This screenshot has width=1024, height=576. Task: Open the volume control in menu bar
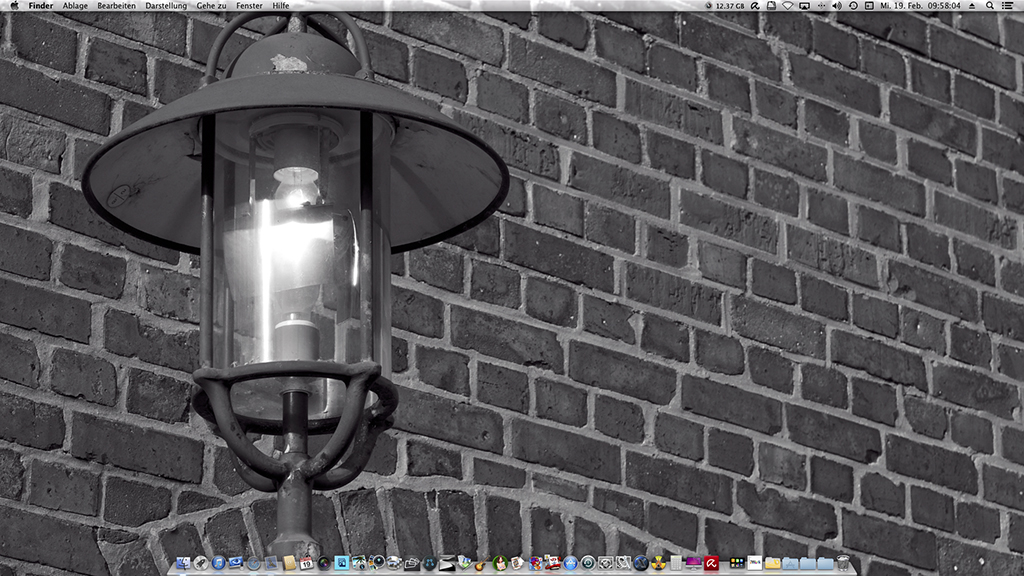click(x=836, y=6)
